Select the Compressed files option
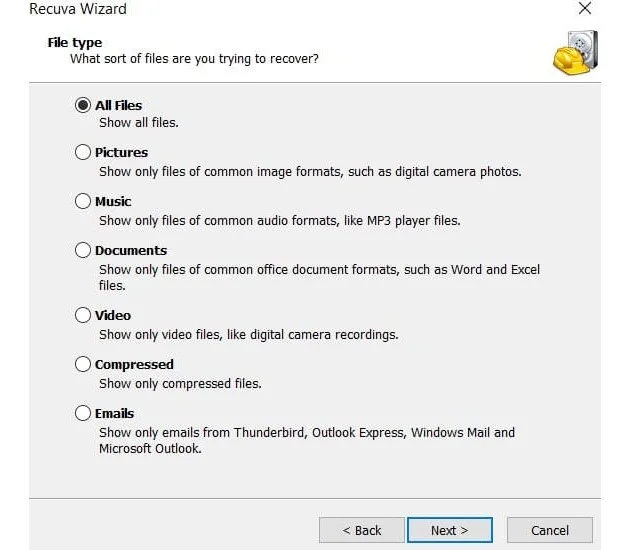 tap(83, 364)
